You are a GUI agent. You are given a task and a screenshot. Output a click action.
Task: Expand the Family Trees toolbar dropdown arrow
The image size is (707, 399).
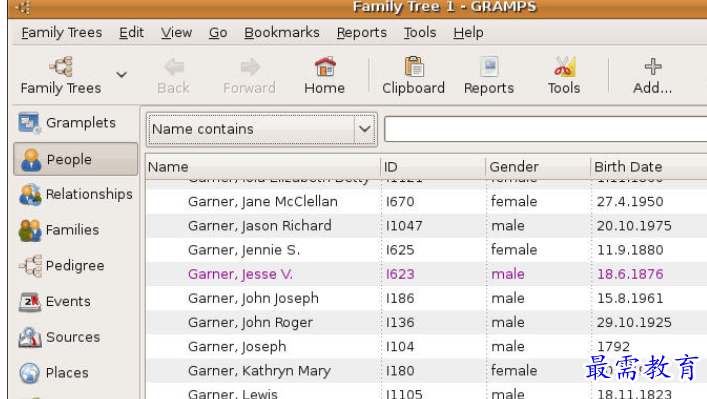click(x=121, y=74)
